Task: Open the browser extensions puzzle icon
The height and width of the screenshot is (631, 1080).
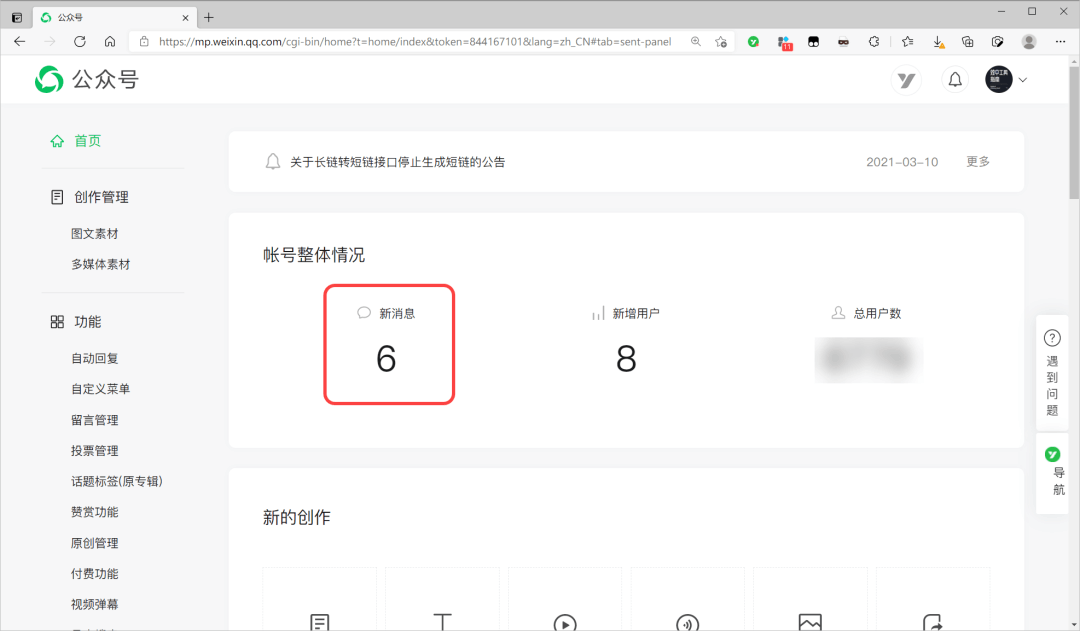Action: click(x=873, y=41)
